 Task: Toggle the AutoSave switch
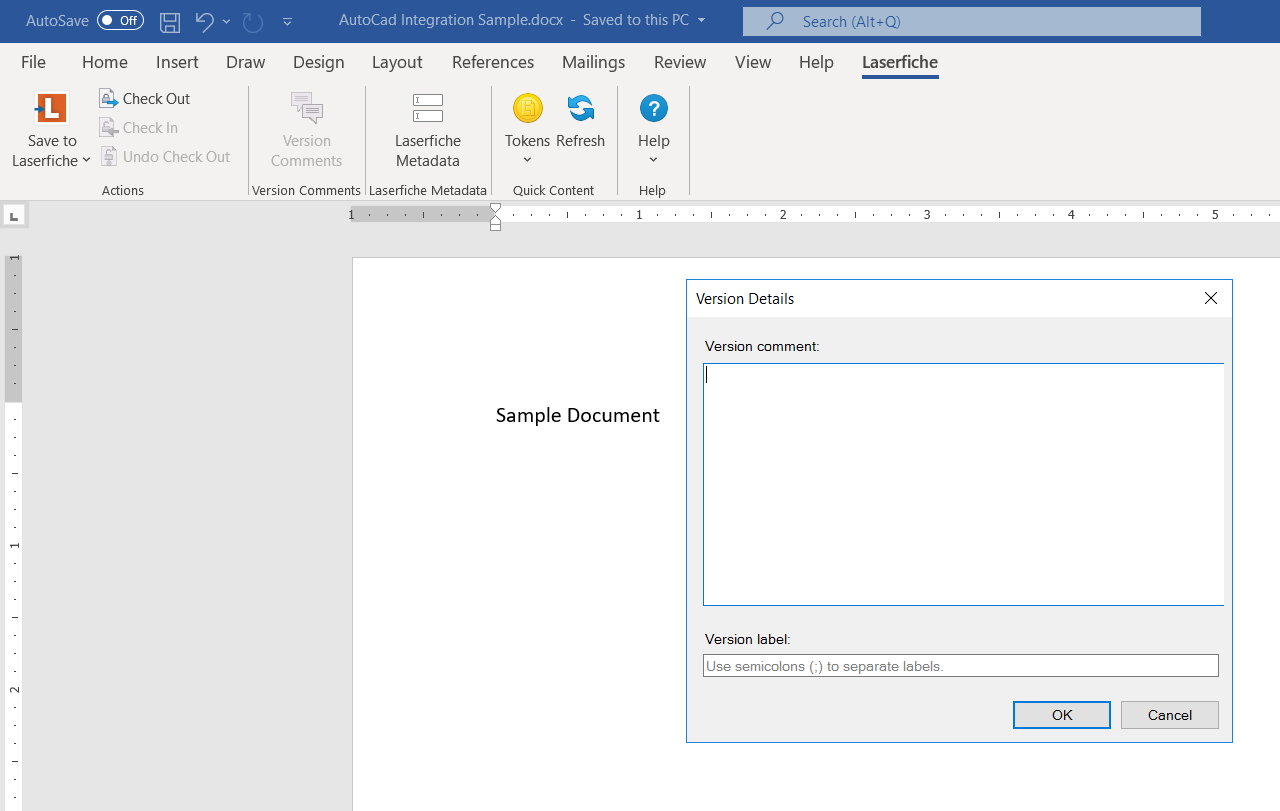(120, 21)
